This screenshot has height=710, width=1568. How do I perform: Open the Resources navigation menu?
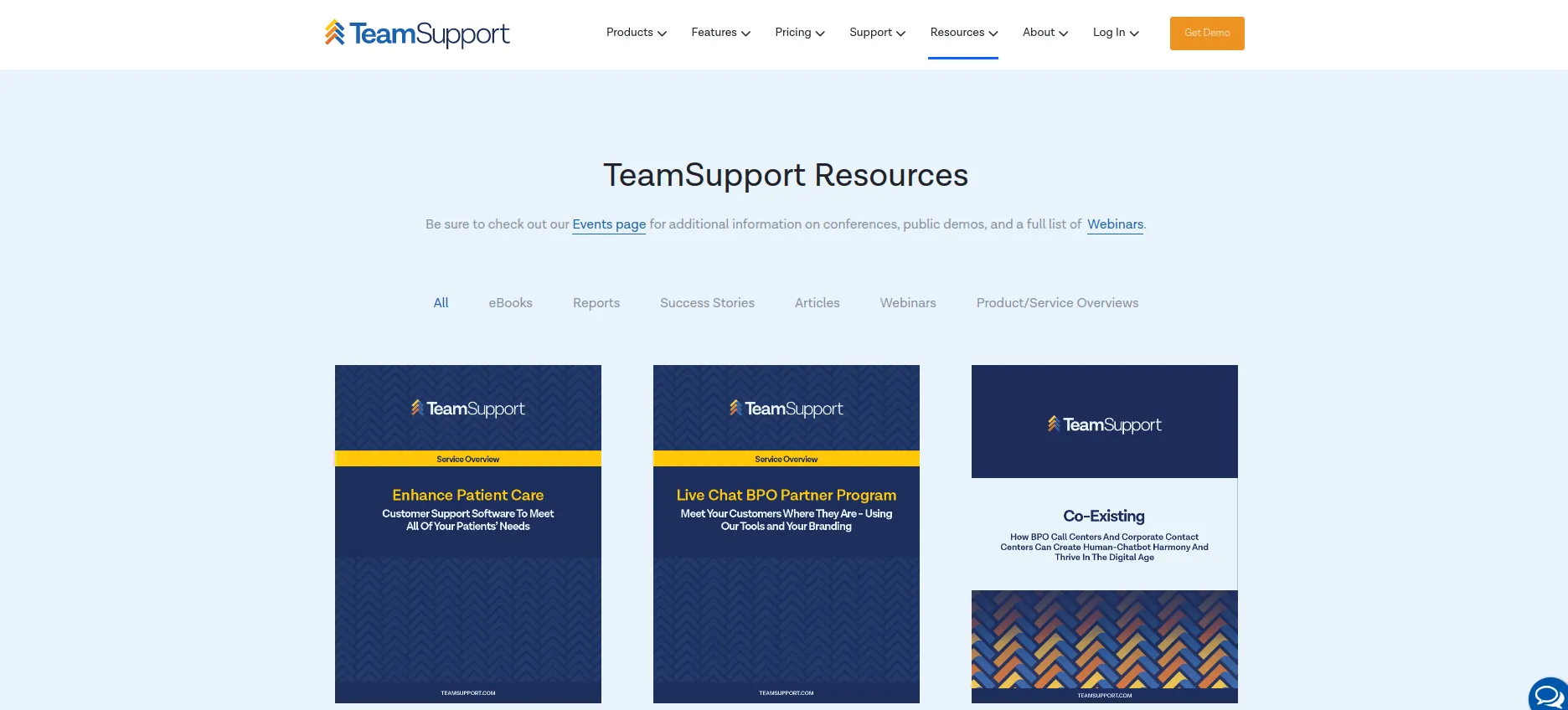[963, 33]
